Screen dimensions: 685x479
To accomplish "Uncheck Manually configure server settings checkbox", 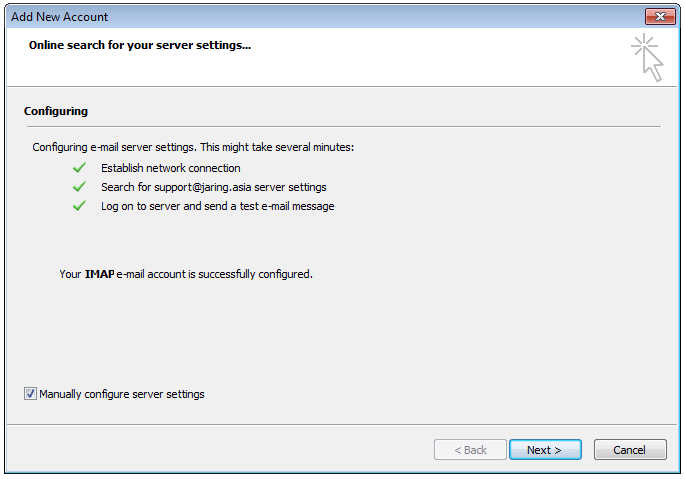I will click(30, 394).
